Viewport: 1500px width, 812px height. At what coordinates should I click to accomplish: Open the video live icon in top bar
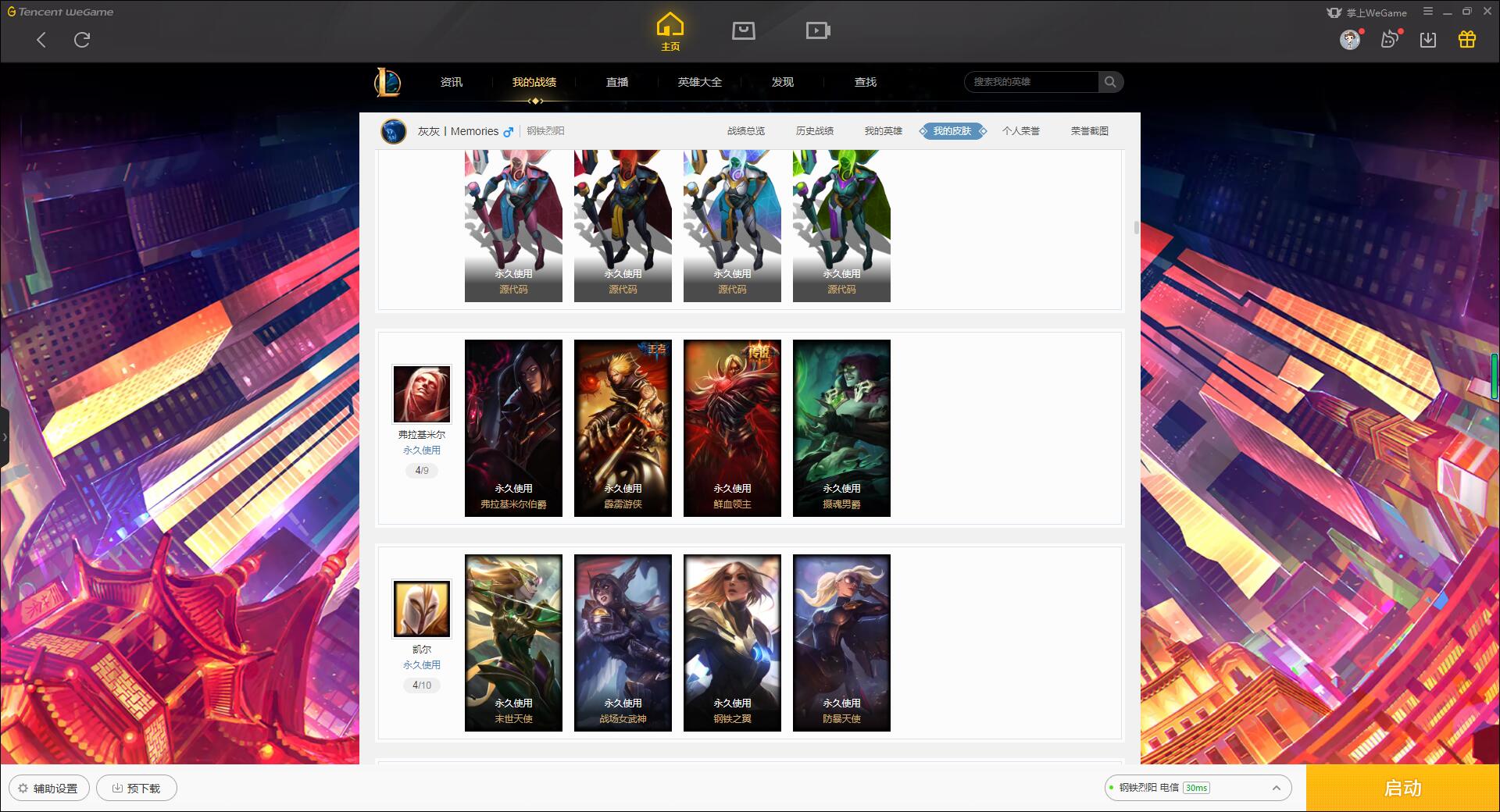click(818, 30)
